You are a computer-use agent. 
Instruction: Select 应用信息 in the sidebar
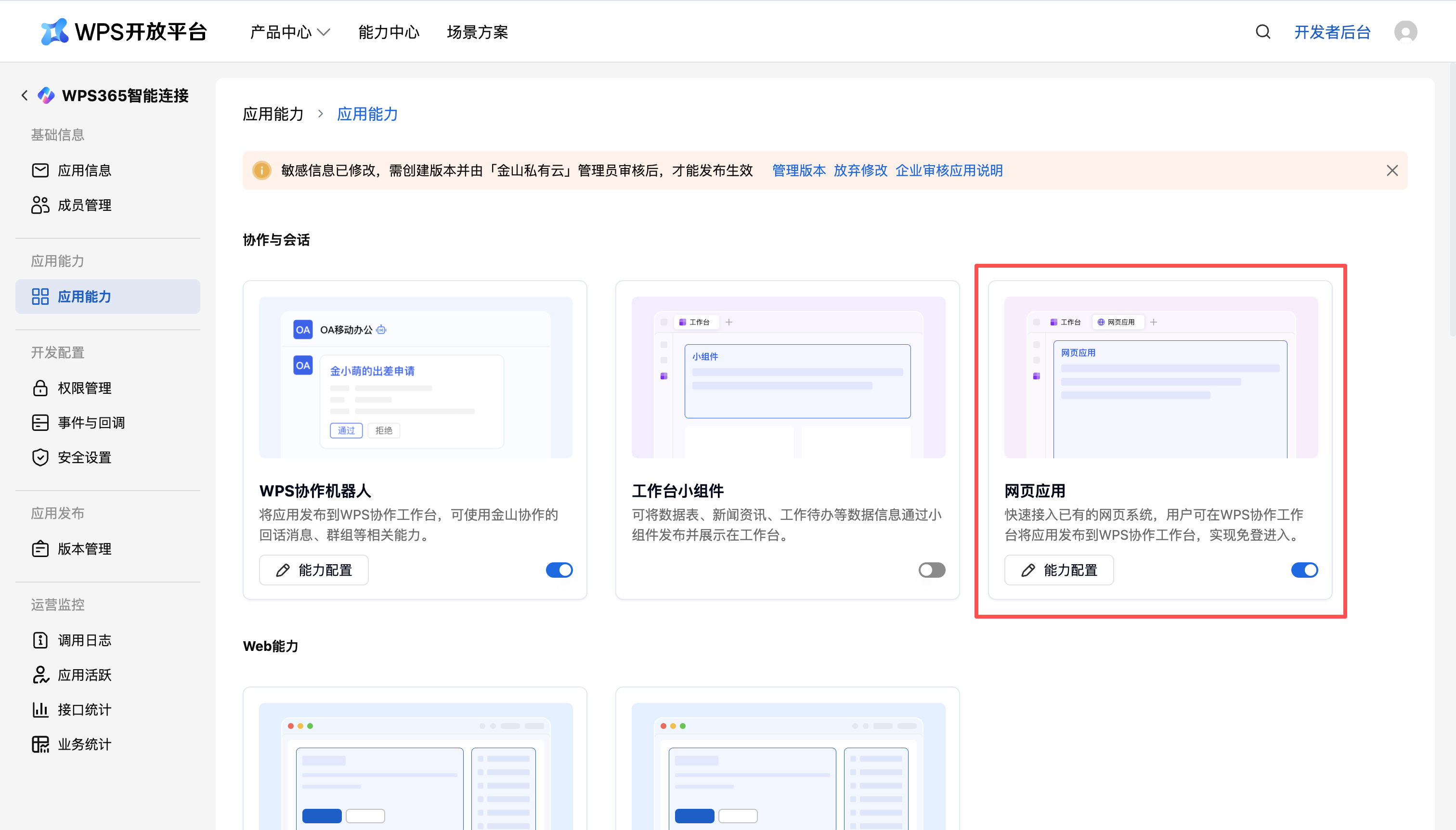click(108, 170)
